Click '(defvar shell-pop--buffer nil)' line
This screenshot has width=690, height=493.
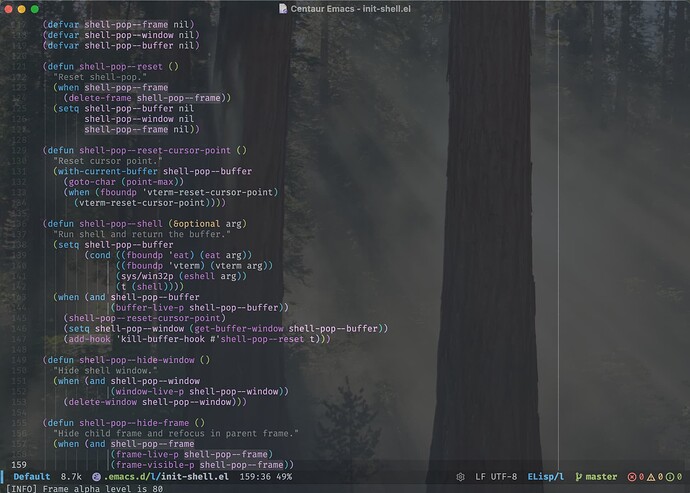(121, 46)
